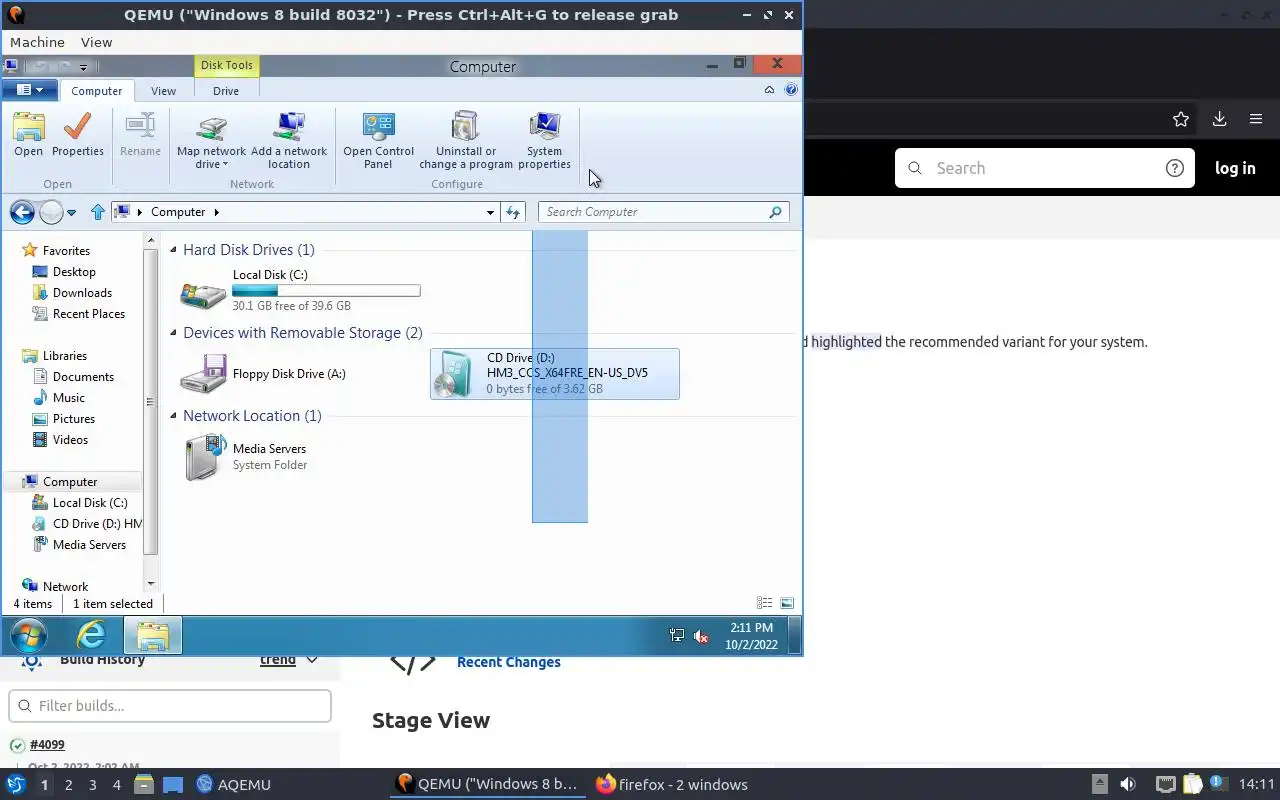This screenshot has width=1280, height=800.
Task: Go back with the Explorer back arrow
Action: pyautogui.click(x=22, y=212)
